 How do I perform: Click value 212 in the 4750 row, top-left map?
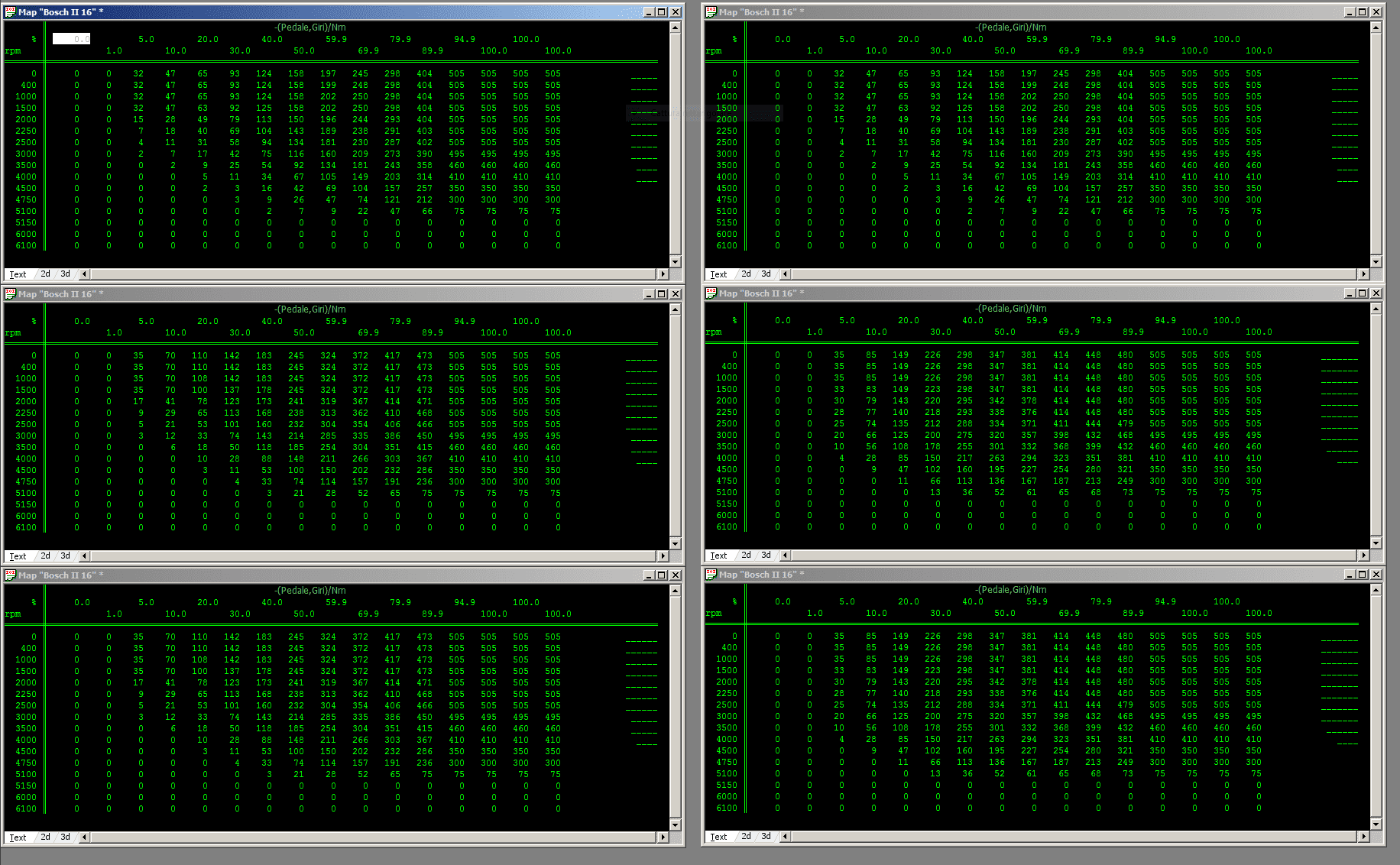pyautogui.click(x=425, y=200)
